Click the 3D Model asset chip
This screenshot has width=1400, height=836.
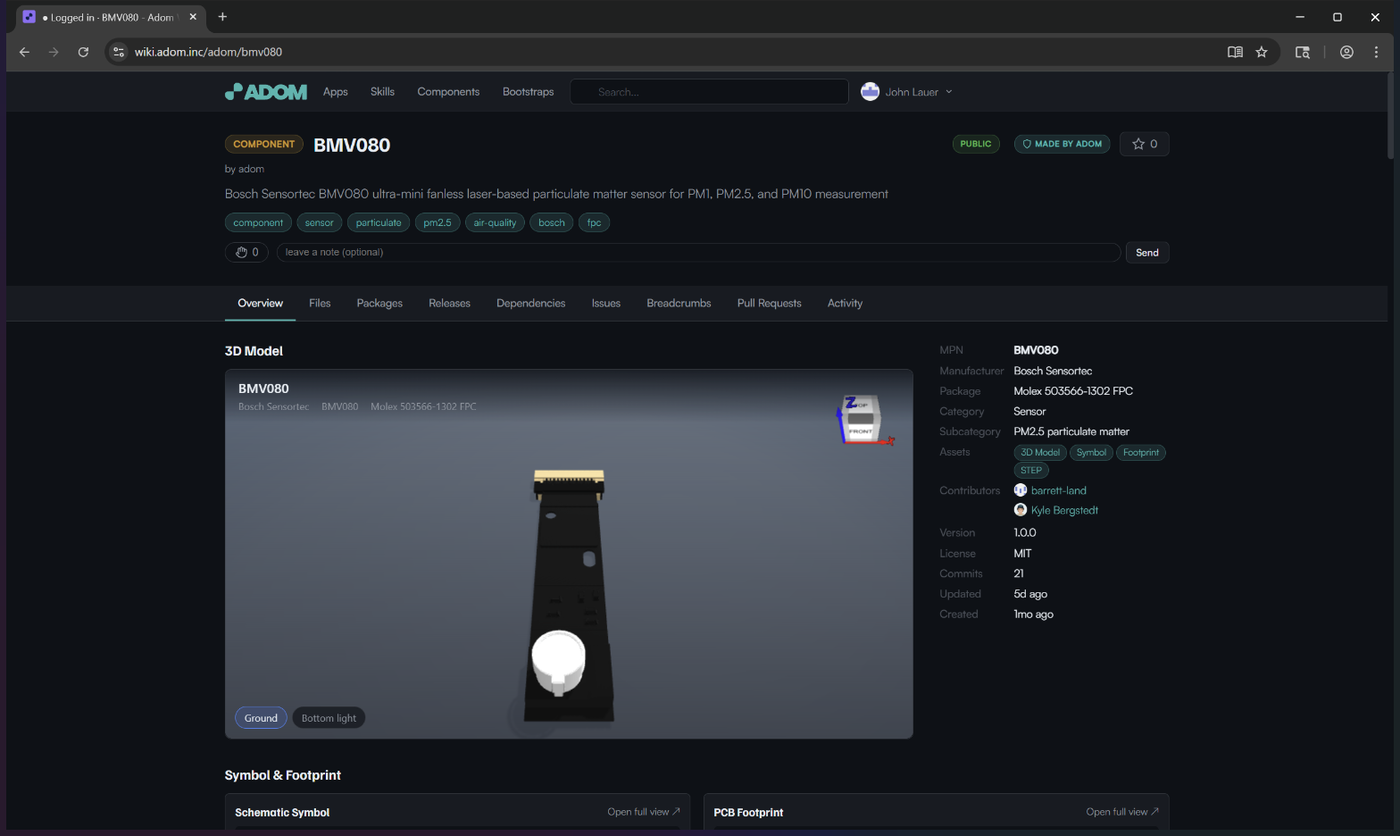pos(1040,452)
